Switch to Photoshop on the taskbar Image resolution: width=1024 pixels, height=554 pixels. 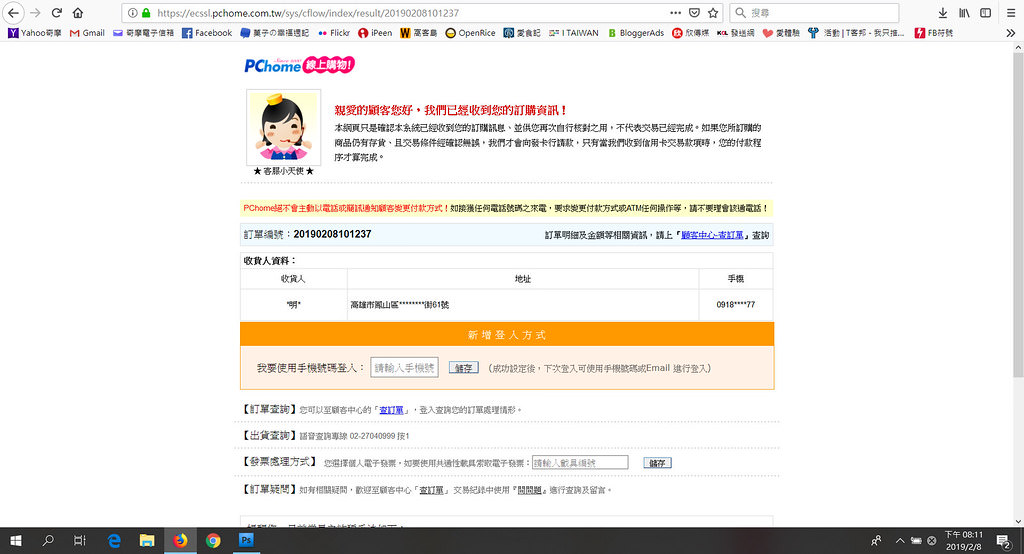[x=246, y=540]
